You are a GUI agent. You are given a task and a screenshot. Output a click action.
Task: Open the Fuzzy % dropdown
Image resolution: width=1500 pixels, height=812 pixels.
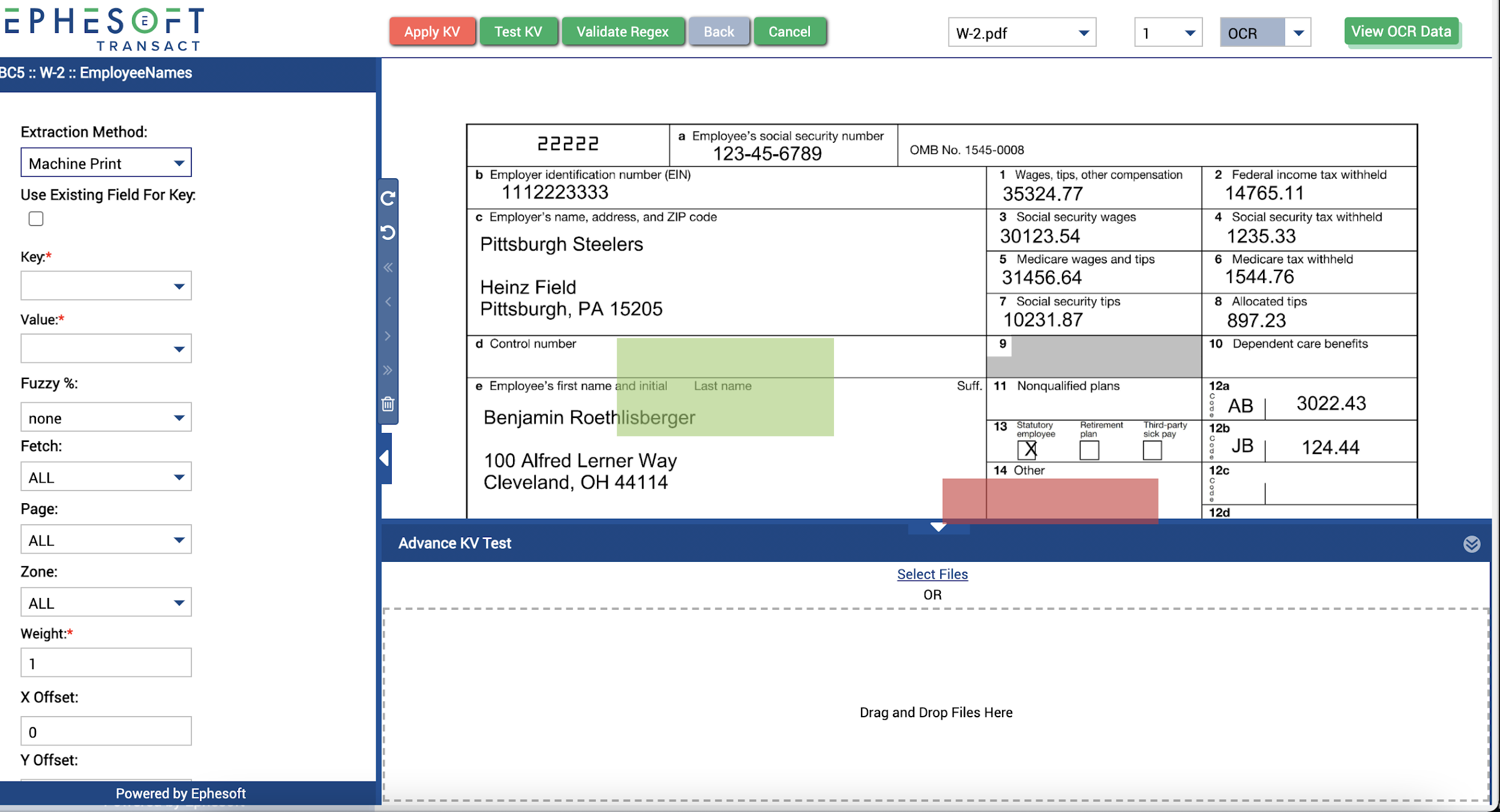[106, 417]
